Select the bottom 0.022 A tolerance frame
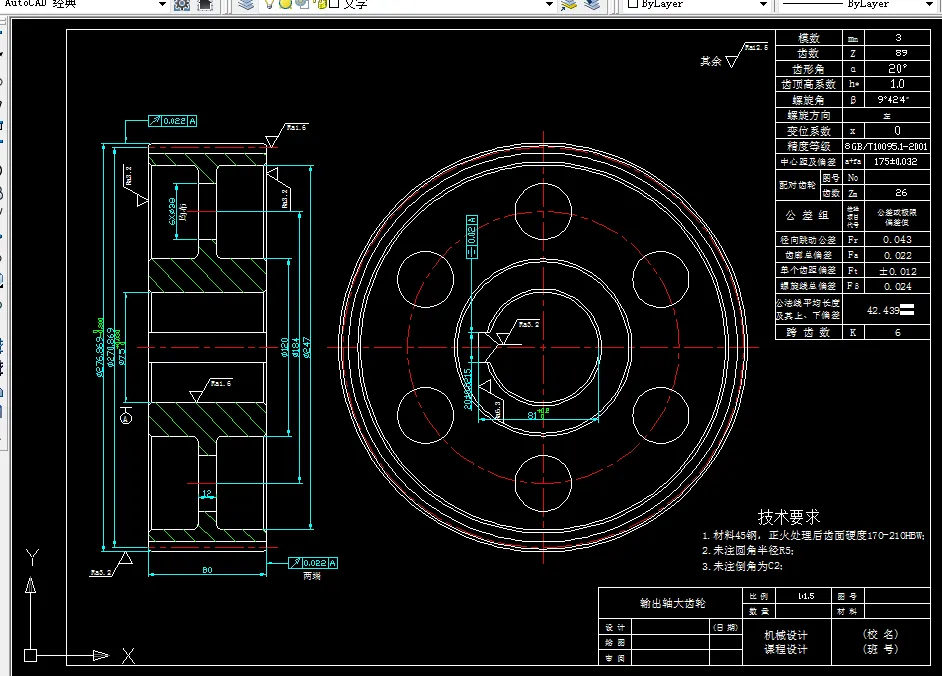Image resolution: width=942 pixels, height=676 pixels. pos(313,563)
